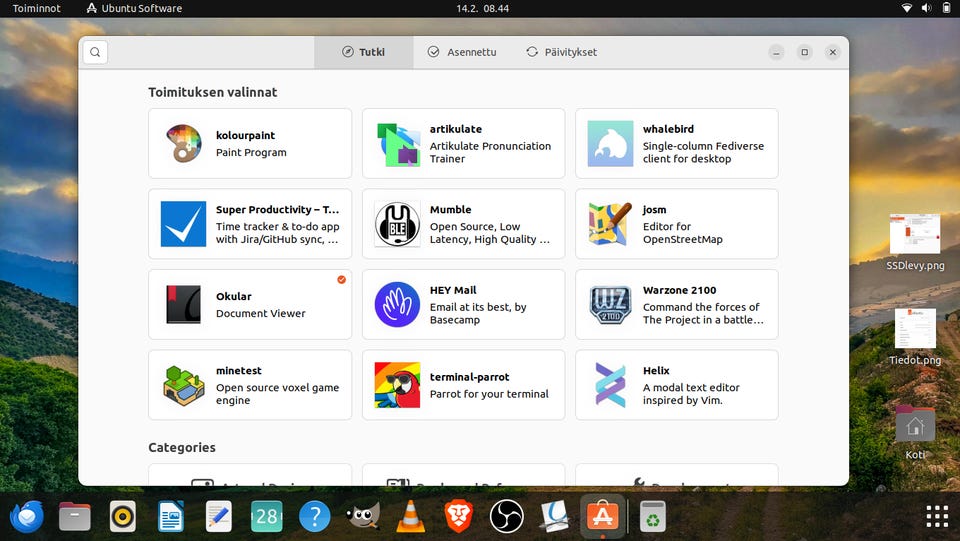Open the Päivitykset tab

click(561, 52)
